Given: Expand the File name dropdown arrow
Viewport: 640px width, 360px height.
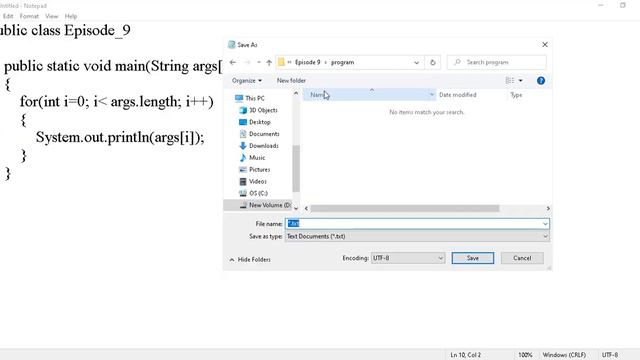Looking at the screenshot, I should pyautogui.click(x=545, y=224).
